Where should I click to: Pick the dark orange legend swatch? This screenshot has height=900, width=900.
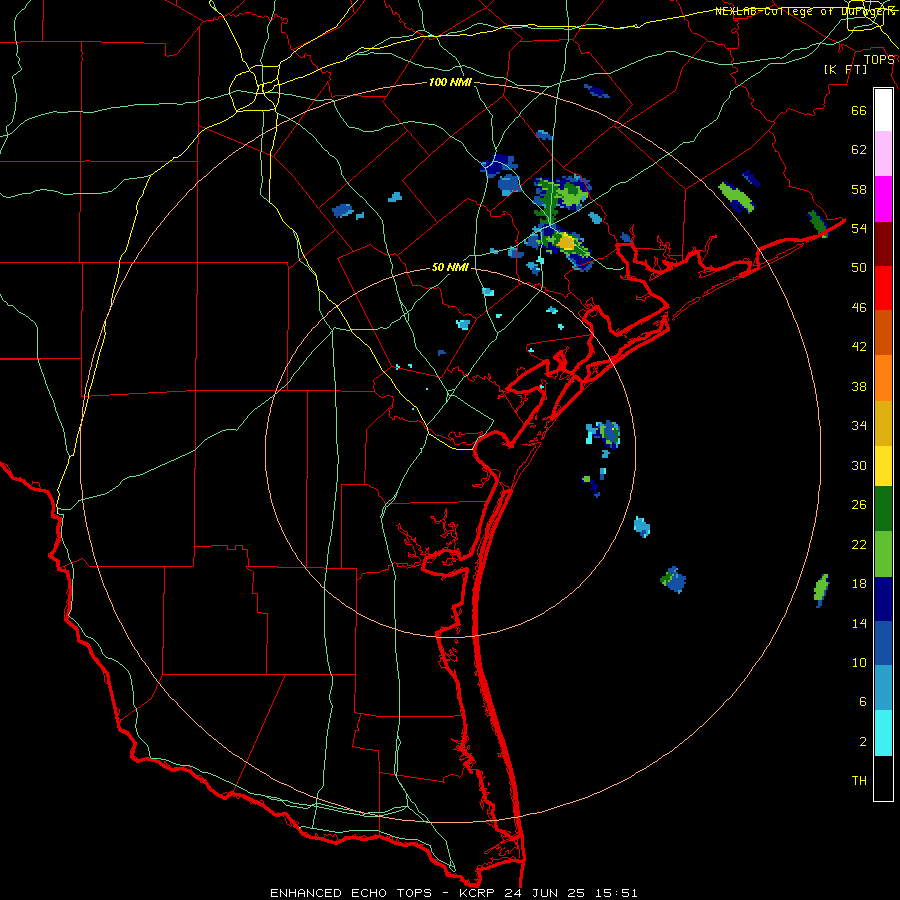pos(883,333)
